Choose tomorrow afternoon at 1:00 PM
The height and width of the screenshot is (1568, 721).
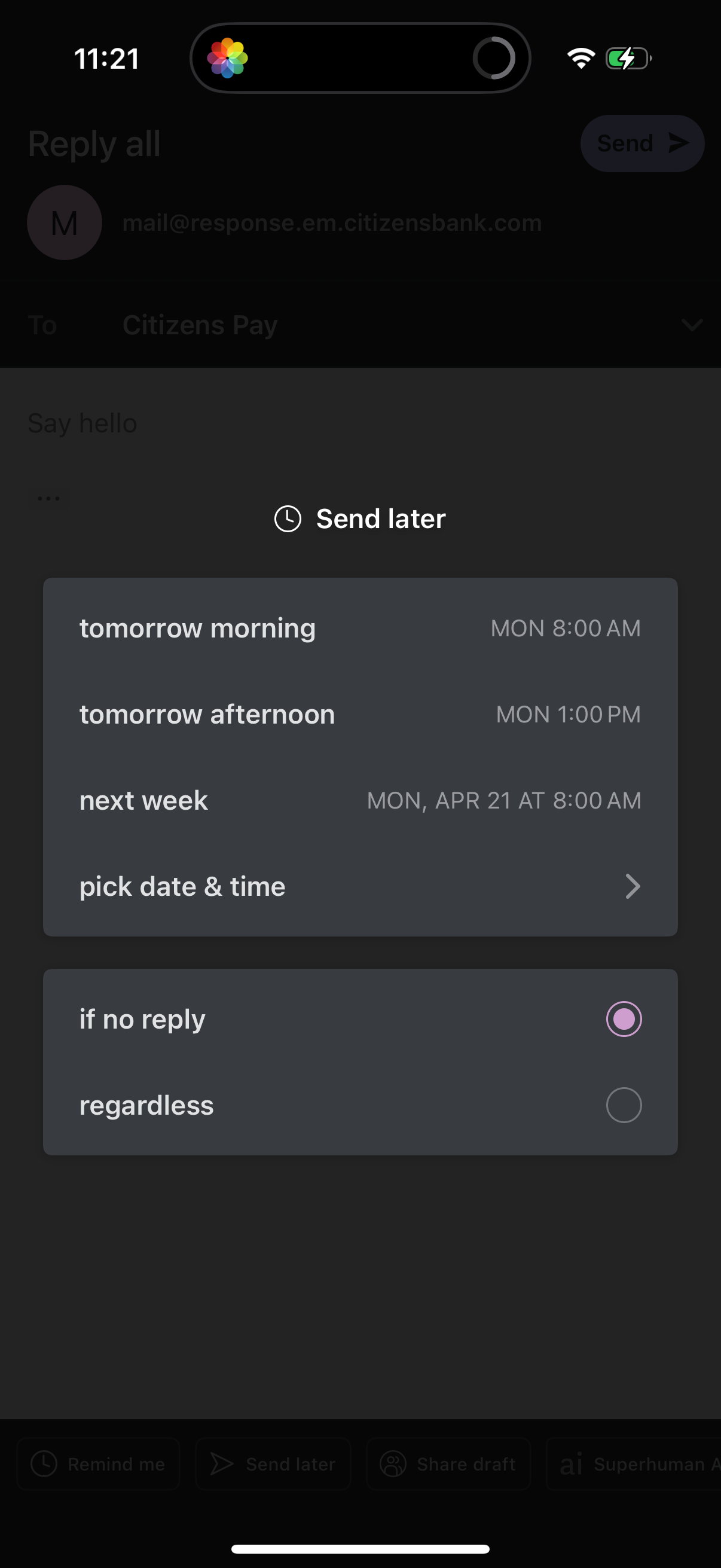360,714
